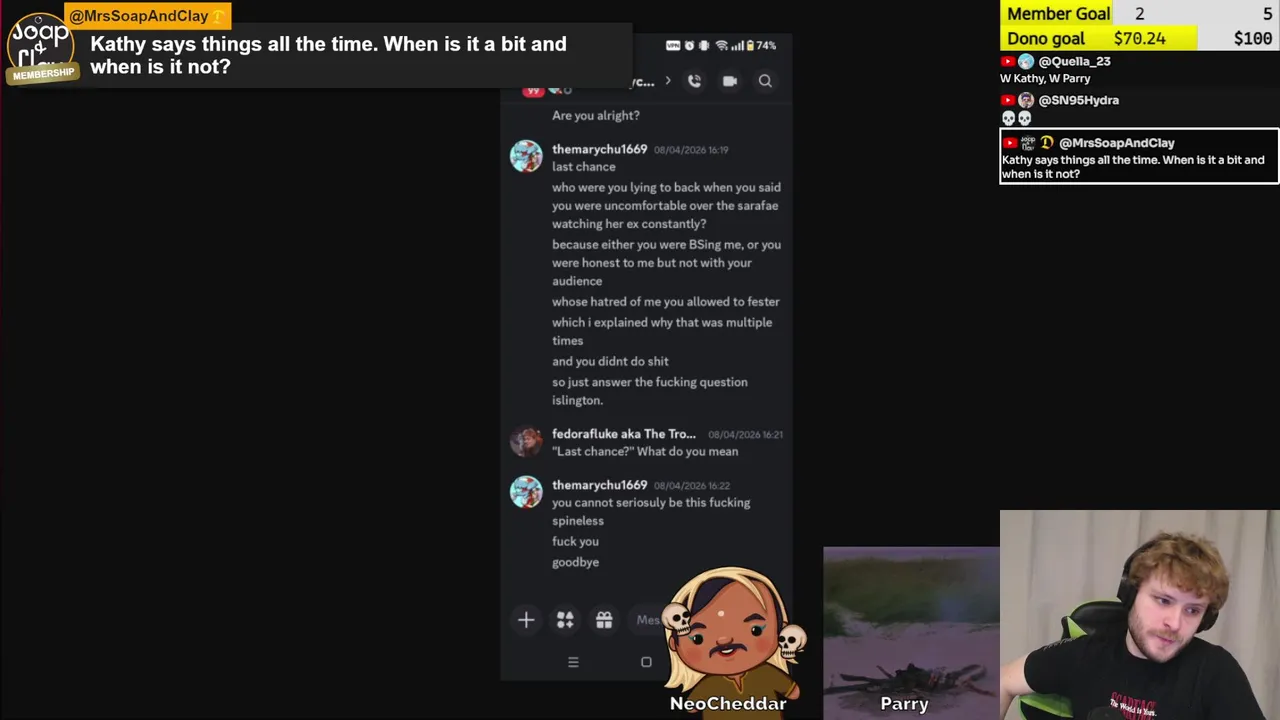This screenshot has width=1280, height=720.
Task: Tap the plus attachment button
Action: (526, 620)
